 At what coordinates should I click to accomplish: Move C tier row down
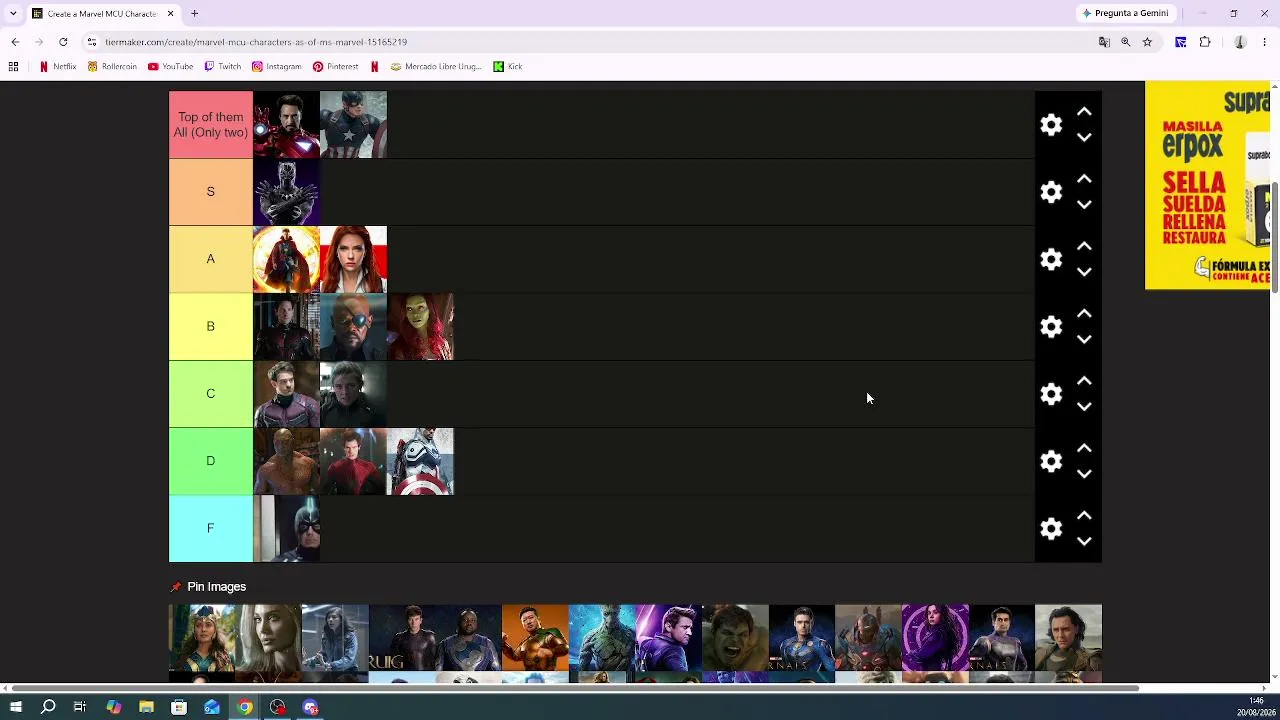(1084, 407)
